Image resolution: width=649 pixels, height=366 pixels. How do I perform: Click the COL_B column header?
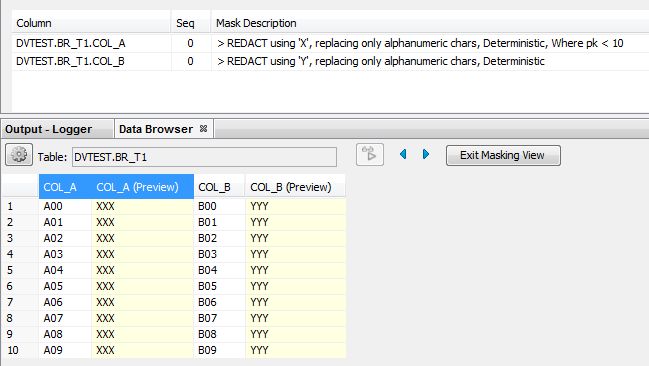click(219, 187)
